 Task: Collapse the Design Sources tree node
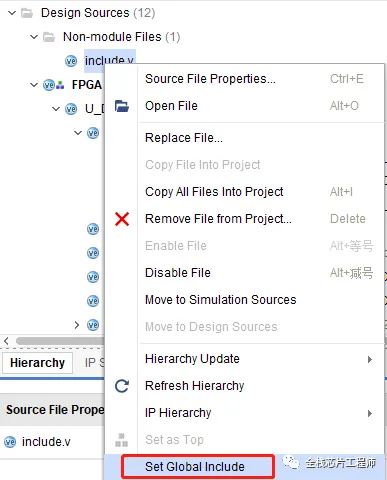[12, 13]
